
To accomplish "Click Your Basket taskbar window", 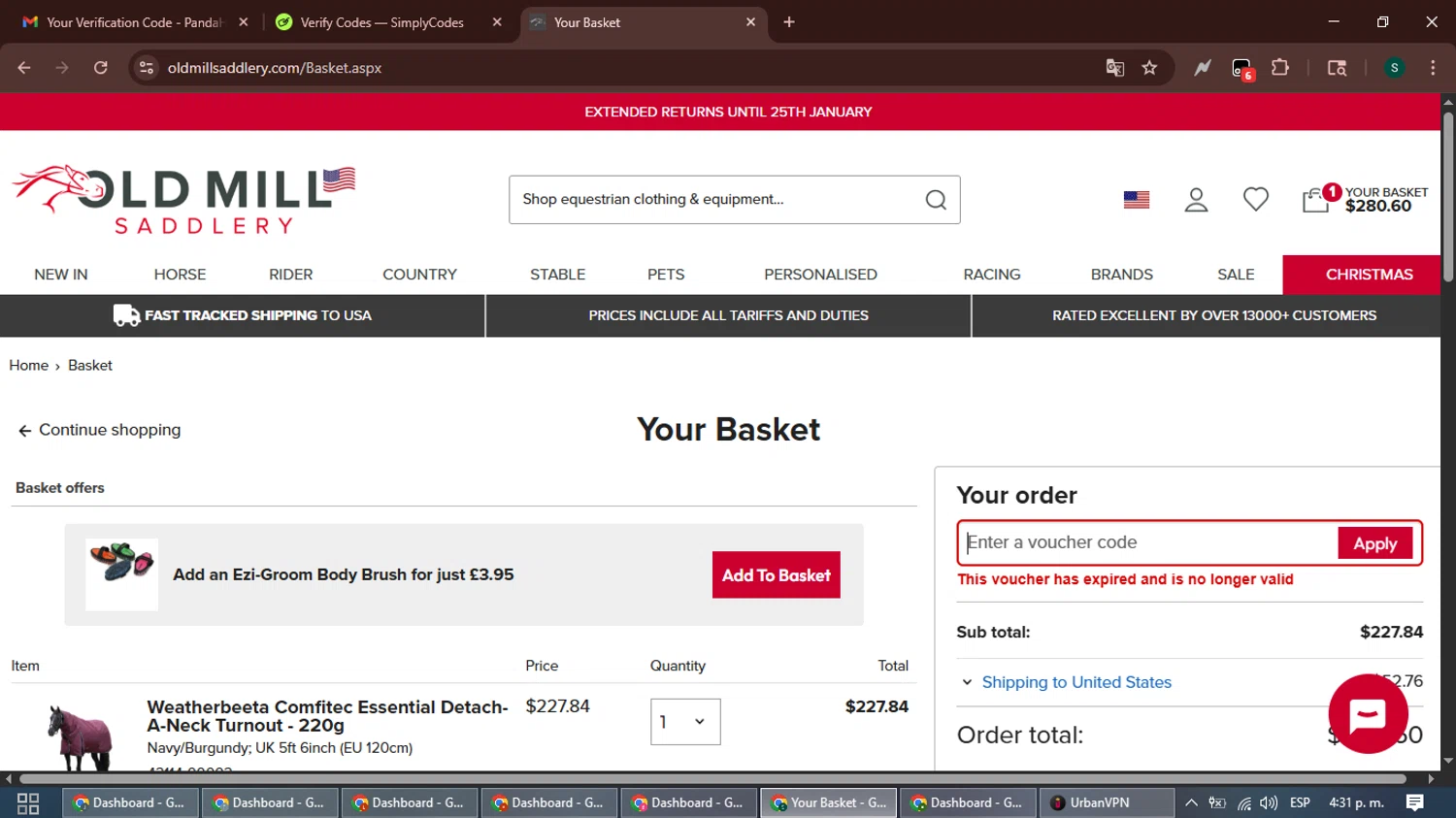I will click(x=828, y=802).
